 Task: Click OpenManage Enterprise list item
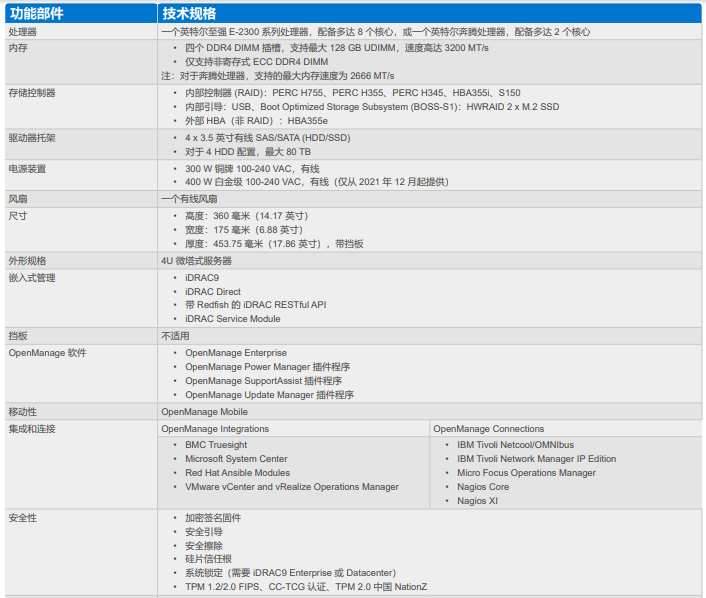point(236,353)
